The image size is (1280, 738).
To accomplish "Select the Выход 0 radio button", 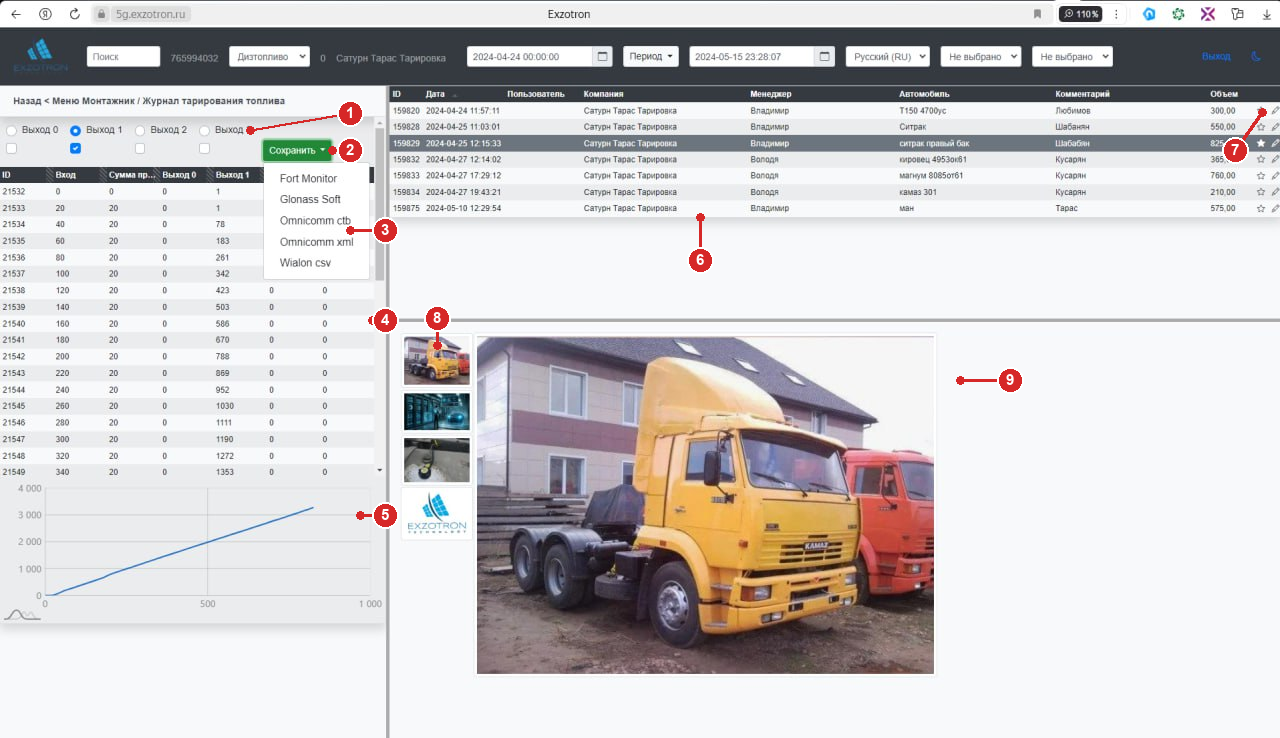I will point(11,130).
